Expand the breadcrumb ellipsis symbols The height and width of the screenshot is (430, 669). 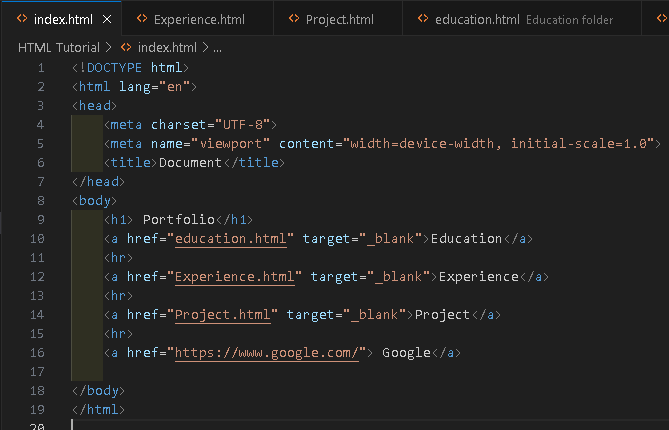click(x=217, y=48)
